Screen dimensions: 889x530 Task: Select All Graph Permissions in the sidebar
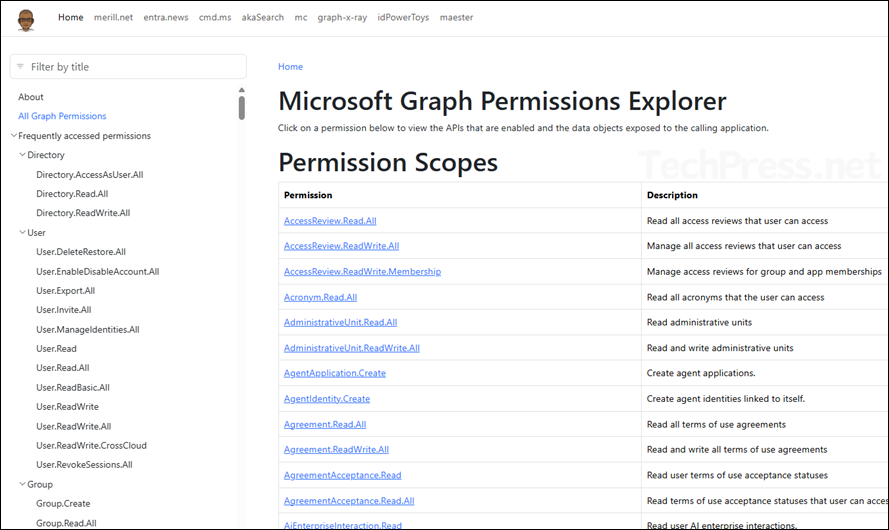pos(62,117)
